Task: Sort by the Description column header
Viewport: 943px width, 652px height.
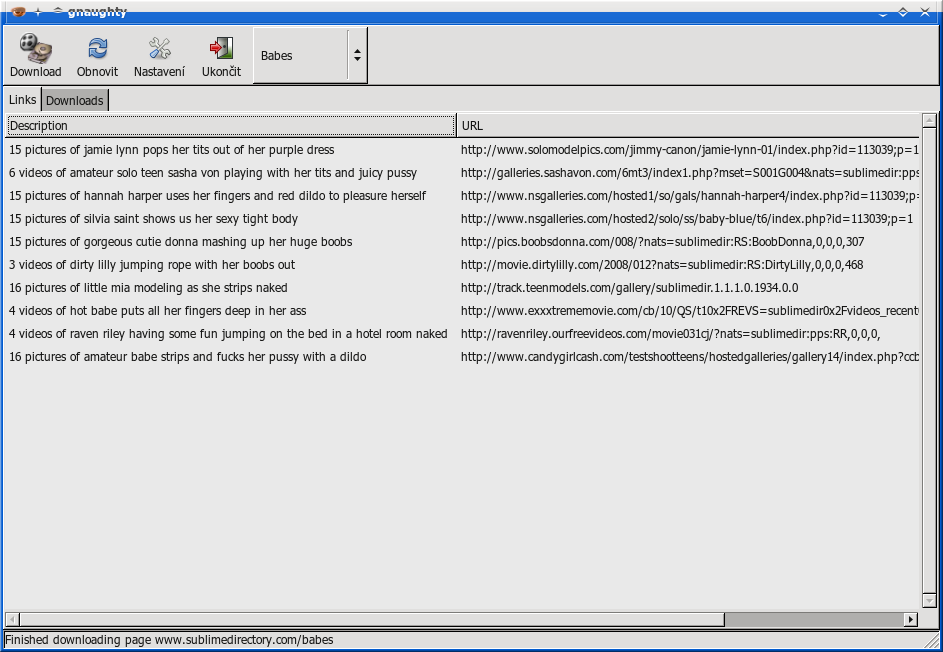Action: pyautogui.click(x=230, y=125)
